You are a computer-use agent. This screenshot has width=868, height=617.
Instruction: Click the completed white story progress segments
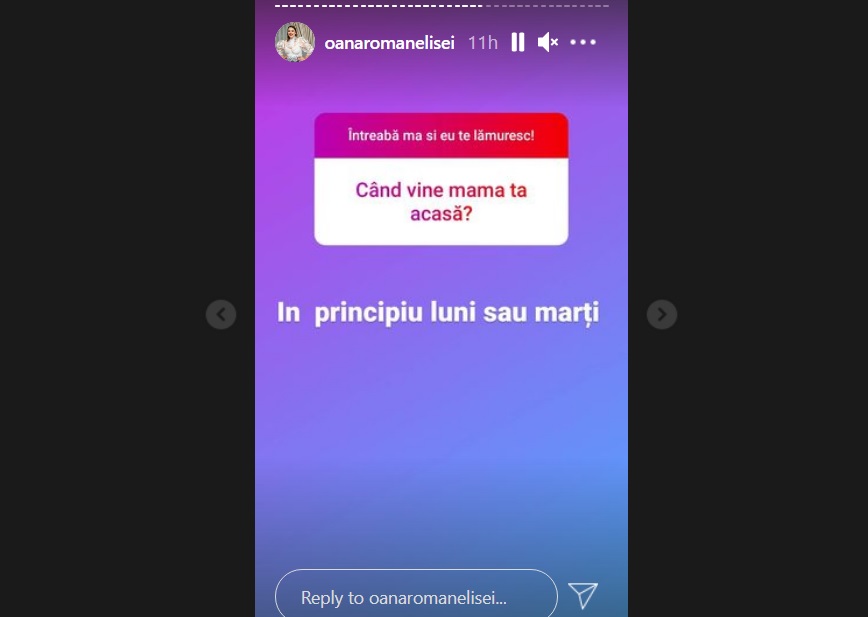coord(379,6)
